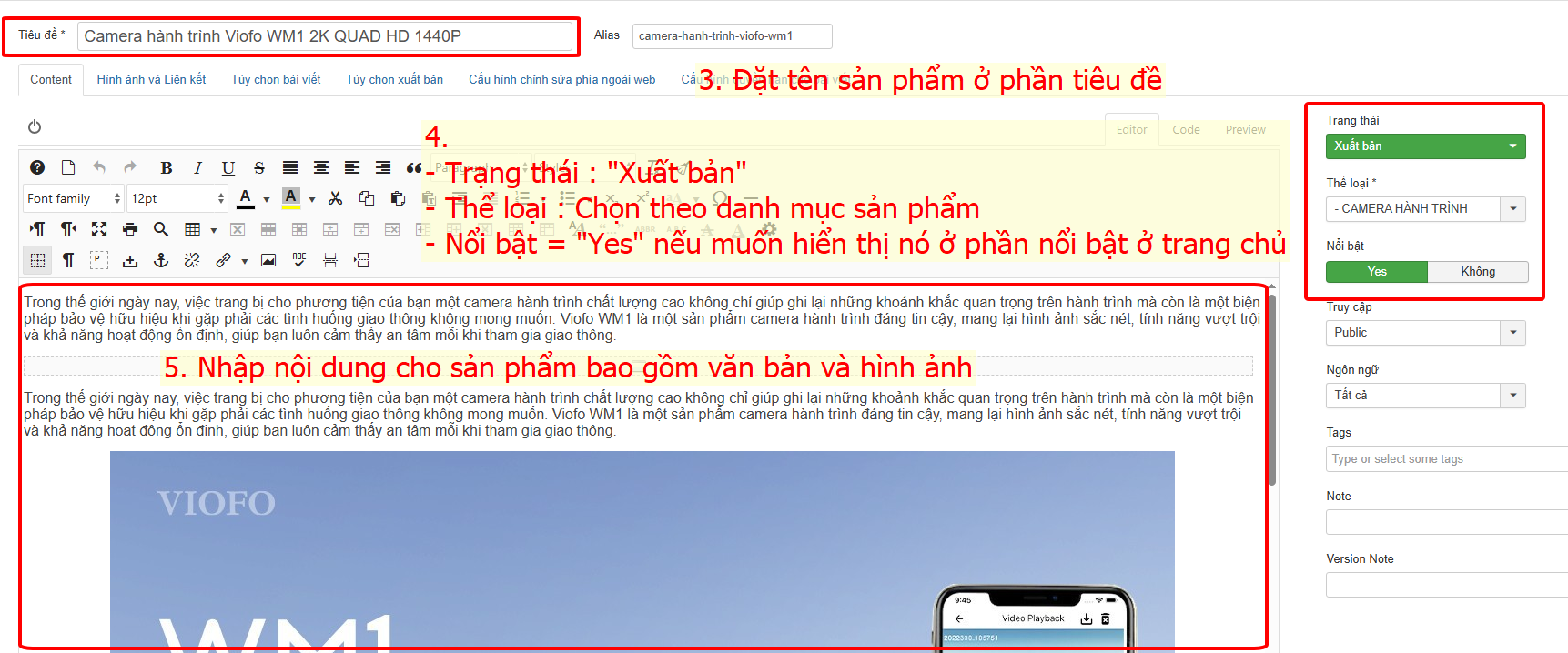Click the Paste clipboard icon

tap(398, 198)
